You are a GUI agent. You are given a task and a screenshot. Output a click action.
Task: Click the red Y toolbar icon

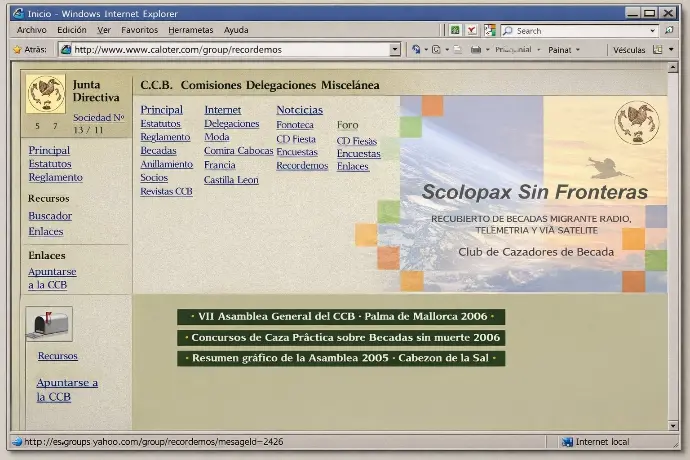(x=472, y=30)
